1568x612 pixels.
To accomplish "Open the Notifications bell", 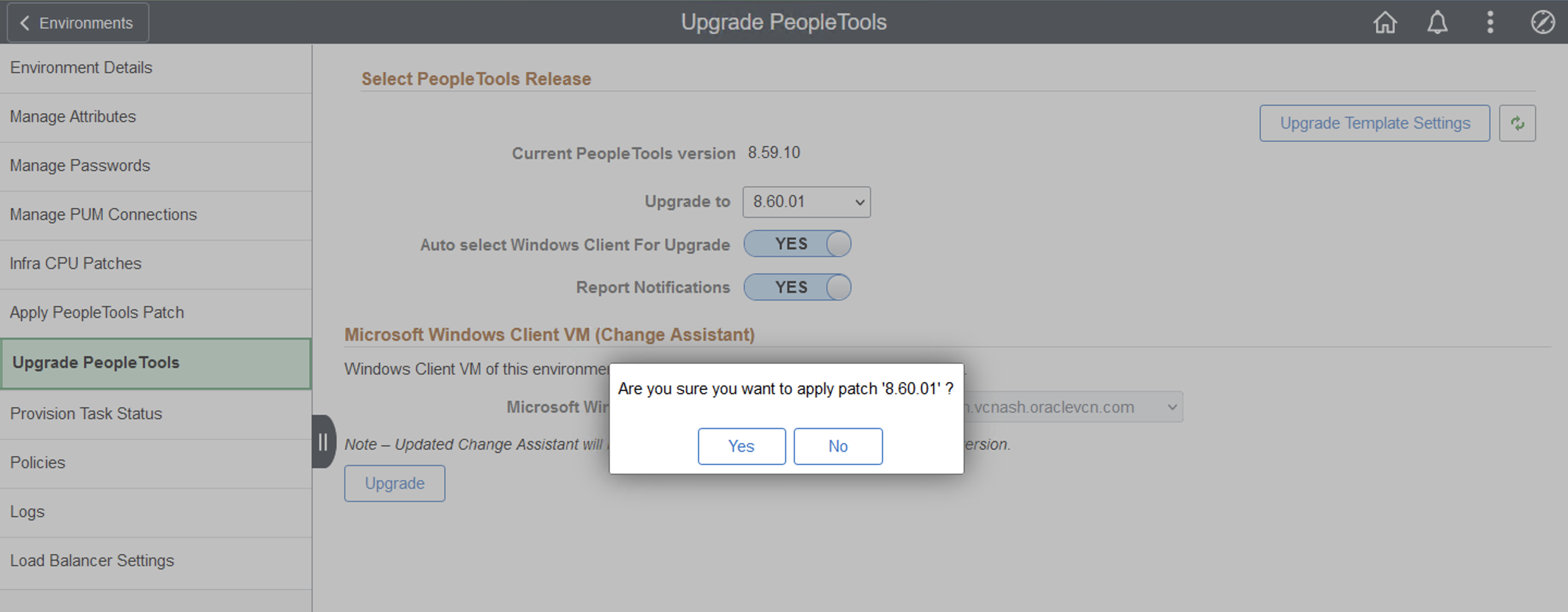I will click(x=1437, y=22).
